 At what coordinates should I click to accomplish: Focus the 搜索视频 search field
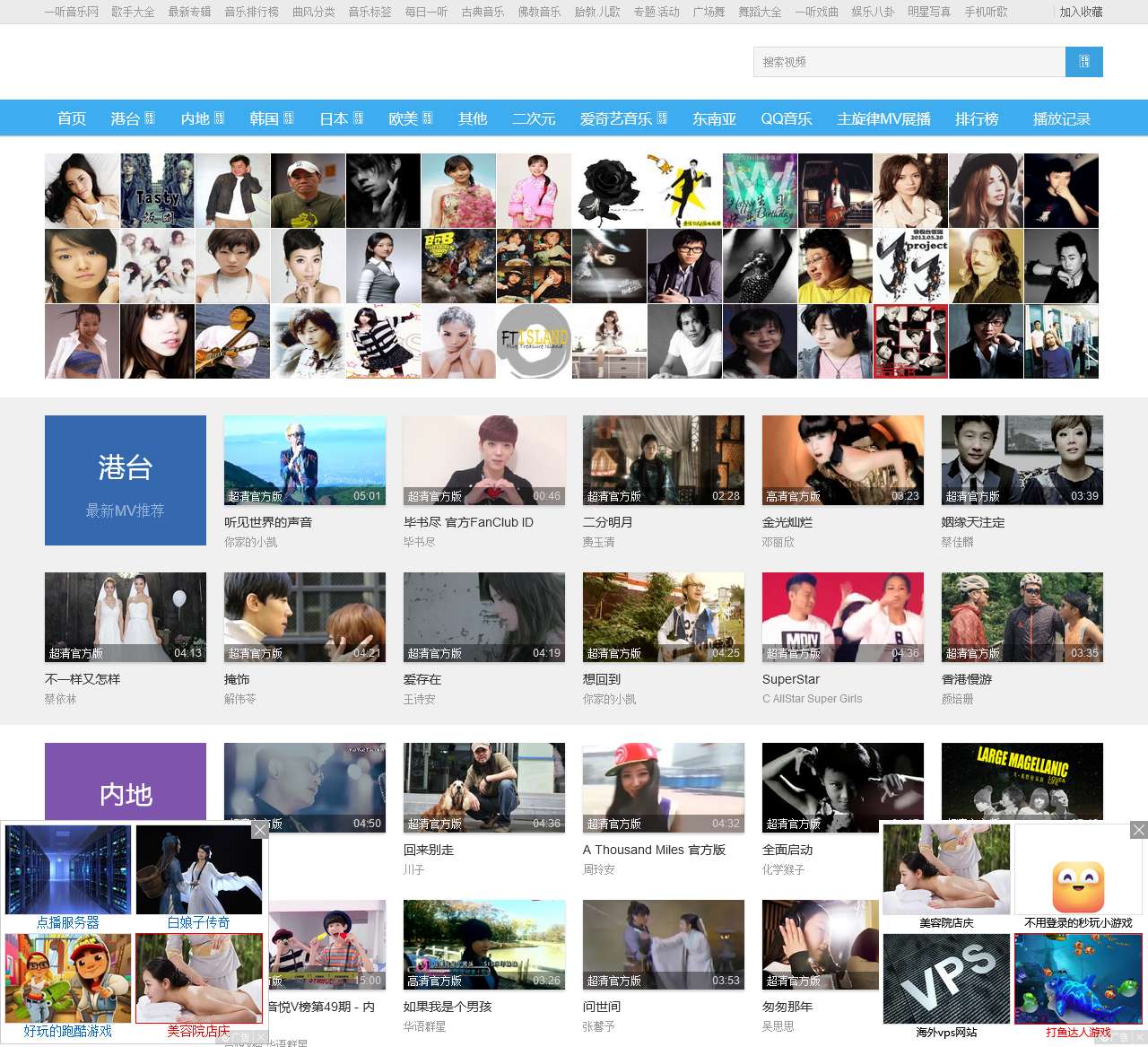909,62
